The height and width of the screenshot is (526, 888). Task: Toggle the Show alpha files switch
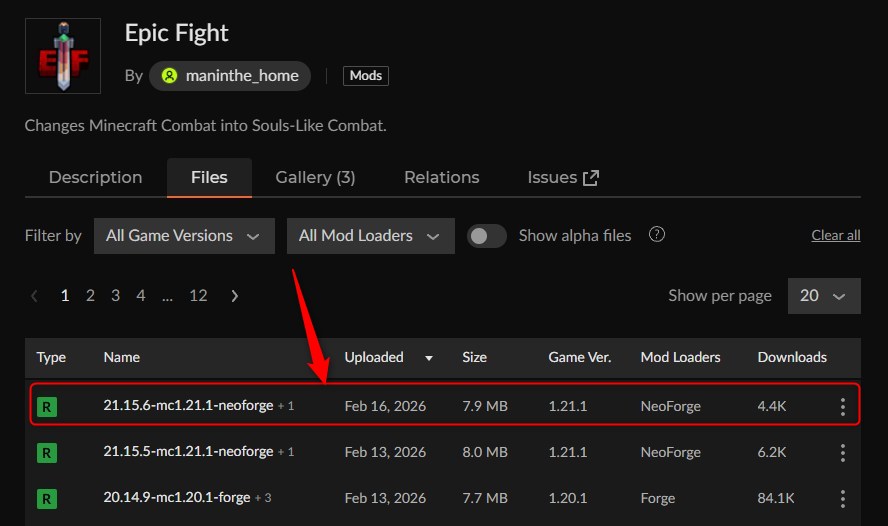coord(486,236)
